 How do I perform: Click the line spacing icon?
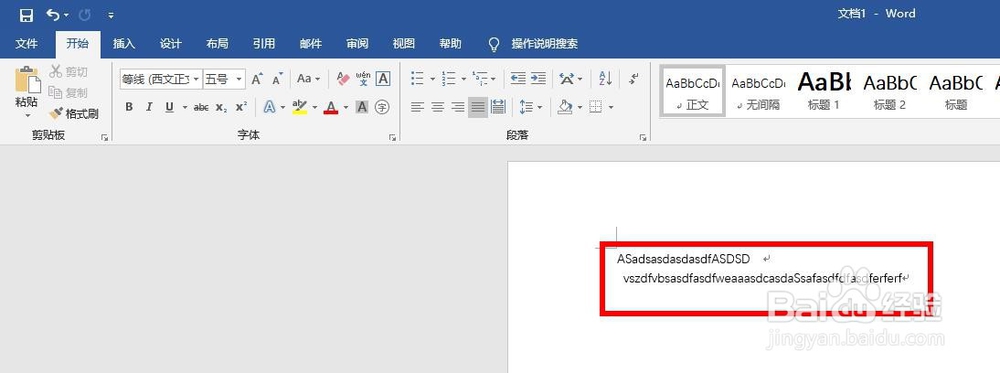526,107
